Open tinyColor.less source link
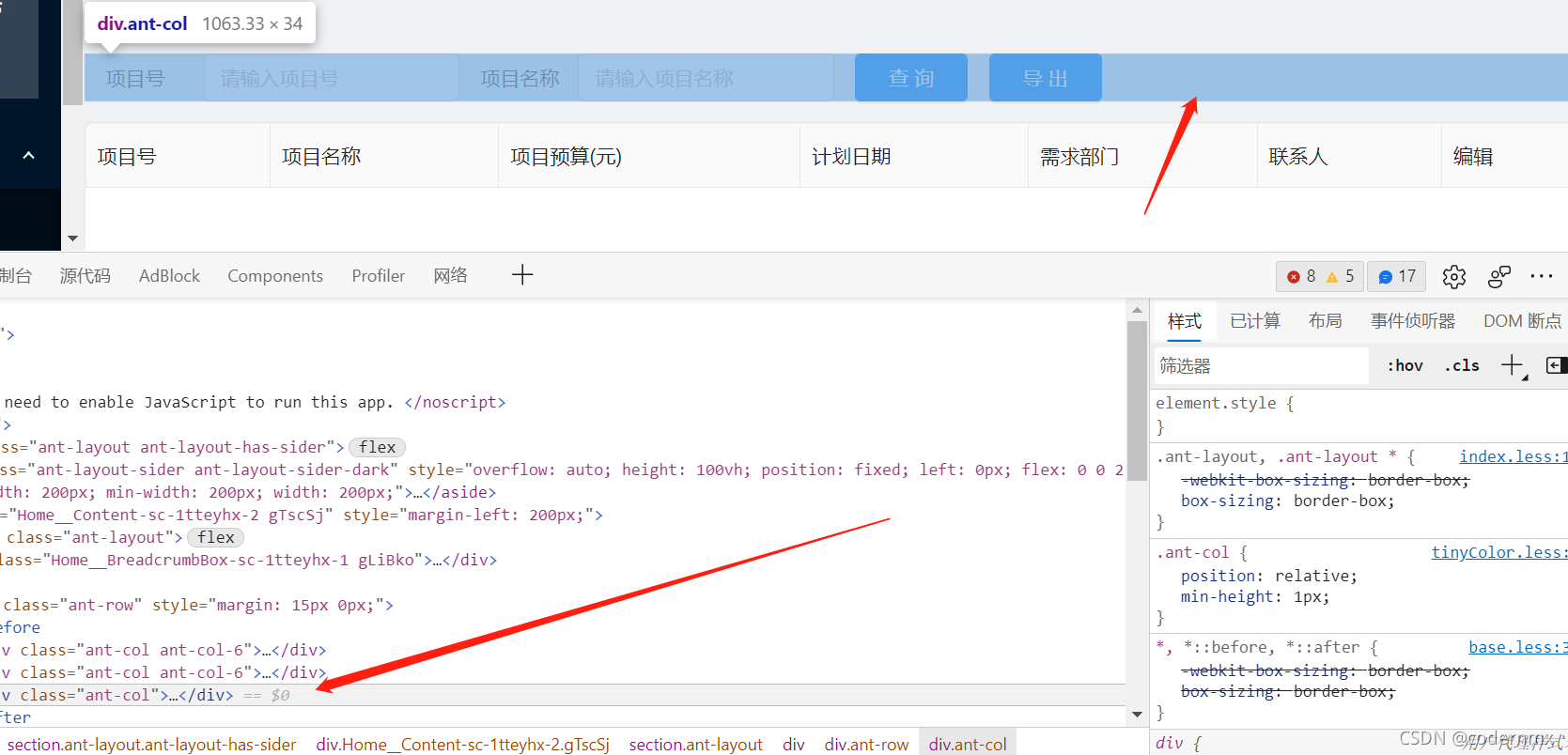Image resolution: width=1568 pixels, height=755 pixels. (x=1499, y=552)
